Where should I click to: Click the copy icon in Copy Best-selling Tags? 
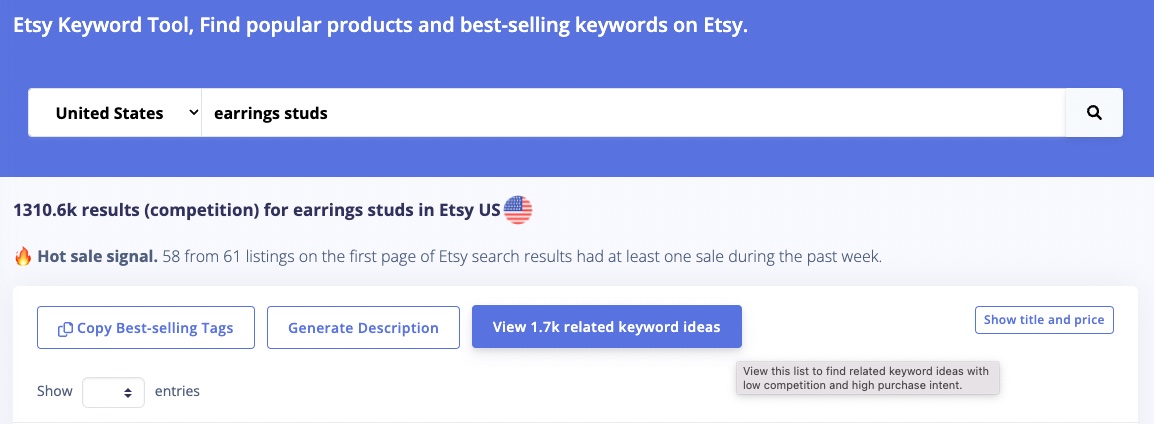pos(66,328)
